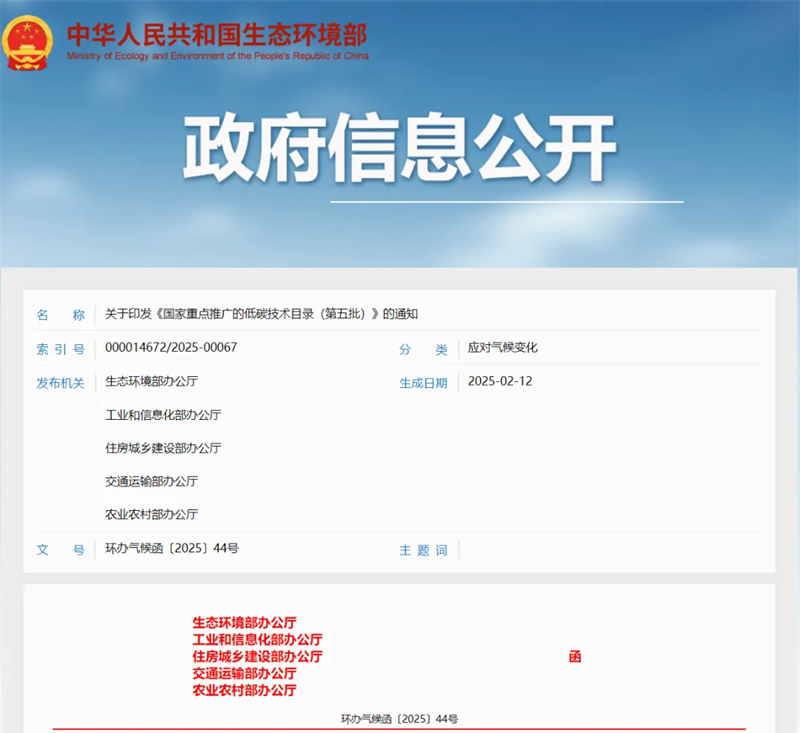Click red heading 工业和信息化部办公厅
This screenshot has width=800, height=733.
click(257, 639)
